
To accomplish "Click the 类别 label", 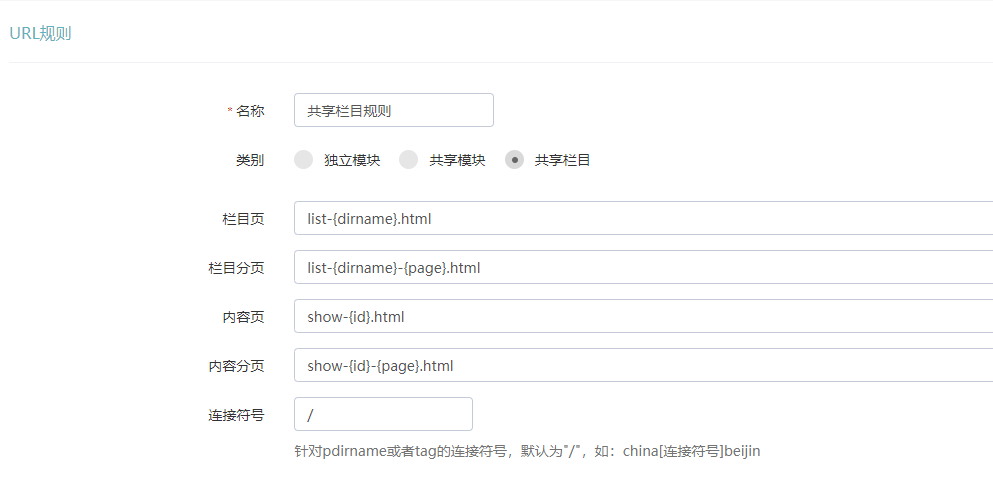I will click(x=250, y=160).
